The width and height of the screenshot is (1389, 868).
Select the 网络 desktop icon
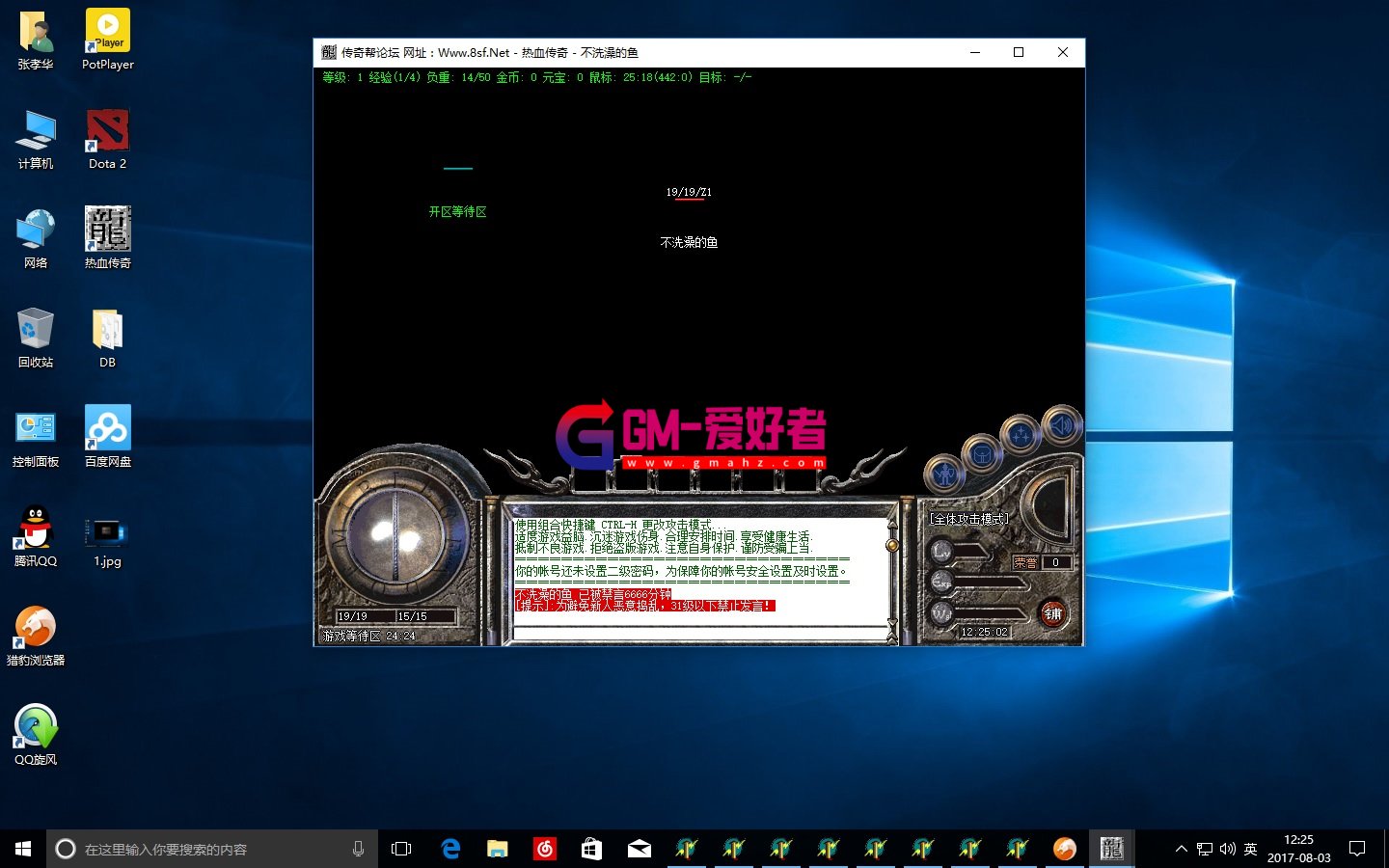click(x=36, y=239)
